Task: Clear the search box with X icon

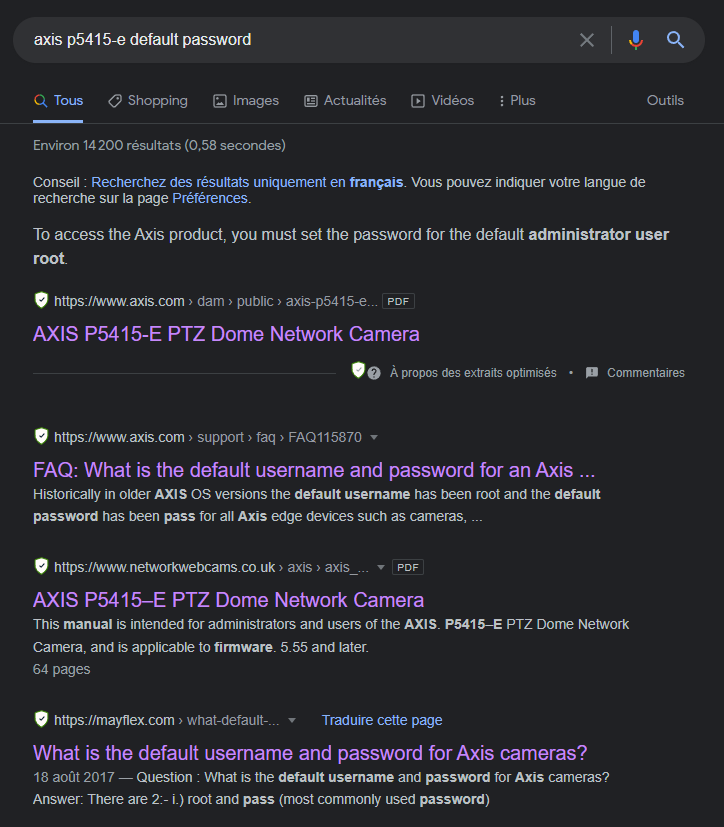Action: (587, 40)
